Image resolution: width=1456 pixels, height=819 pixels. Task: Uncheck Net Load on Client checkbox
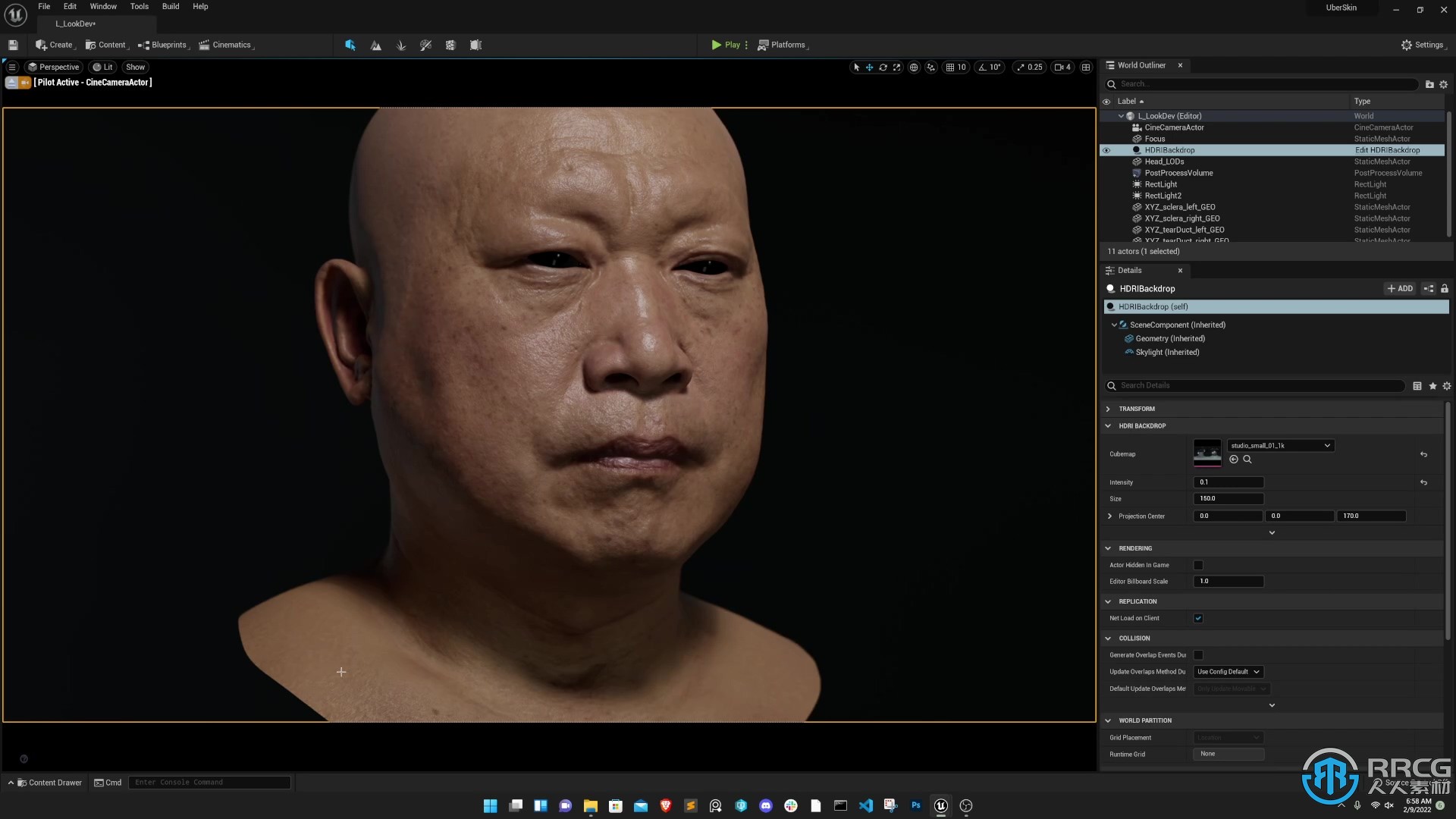coord(1198,618)
